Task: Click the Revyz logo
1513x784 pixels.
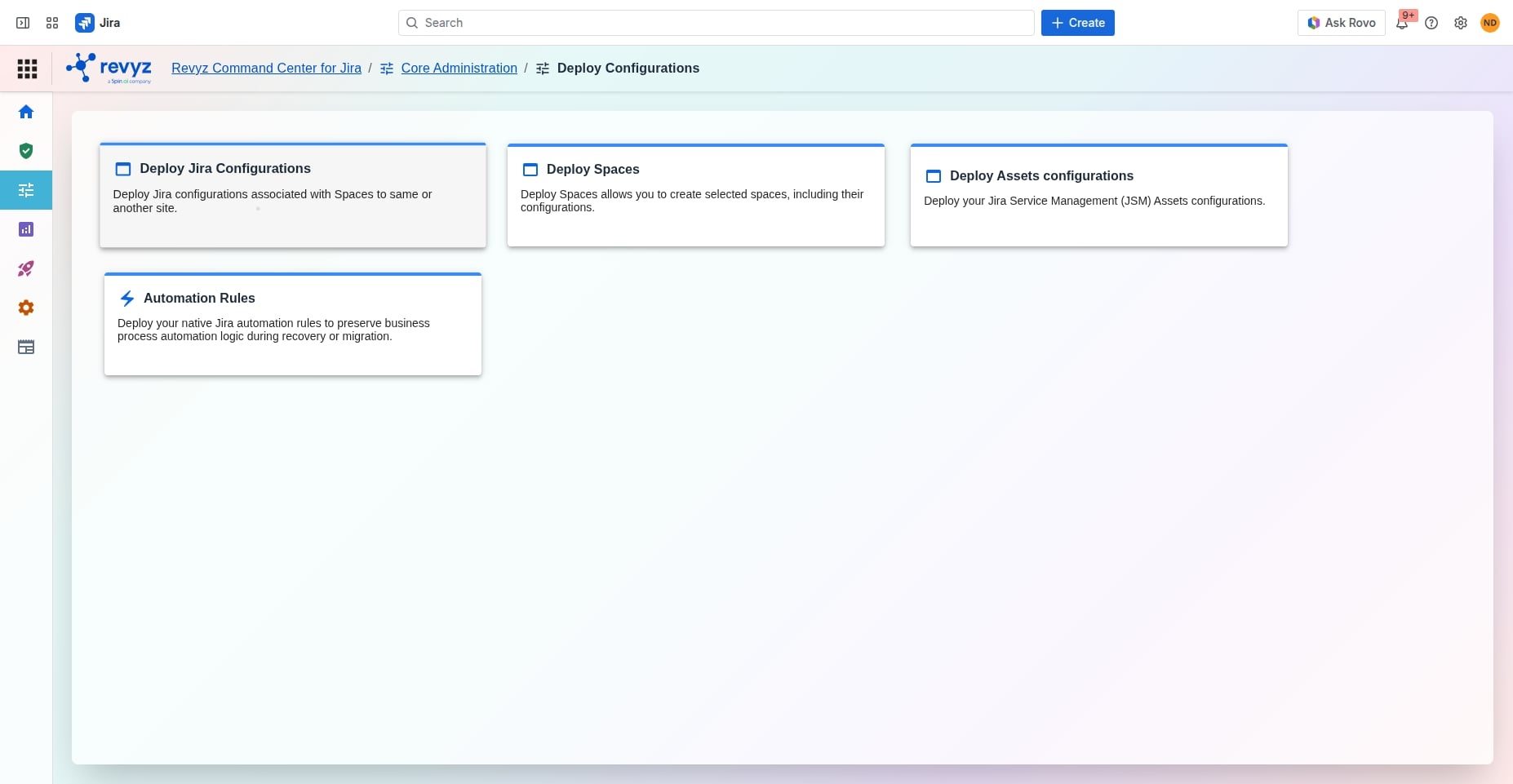Action: 109,68
